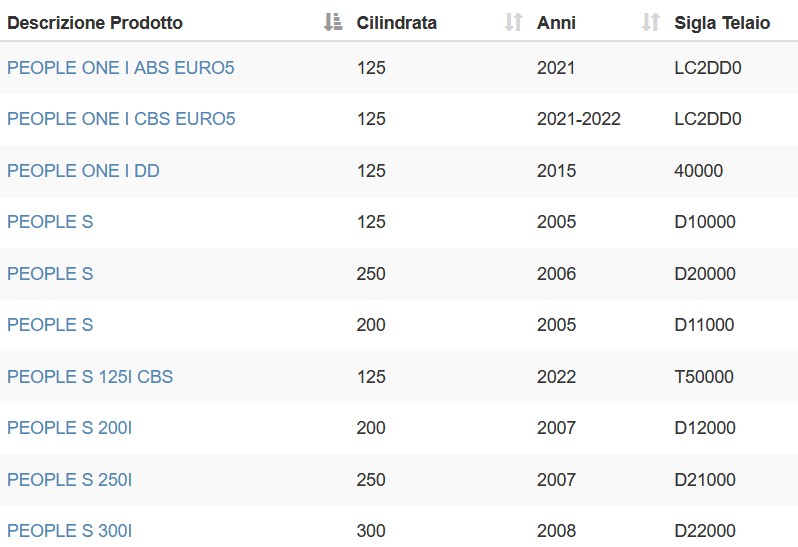Open PEOPLE ONE I ABS EURO5 link
The width and height of the screenshot is (798, 547).
121,68
